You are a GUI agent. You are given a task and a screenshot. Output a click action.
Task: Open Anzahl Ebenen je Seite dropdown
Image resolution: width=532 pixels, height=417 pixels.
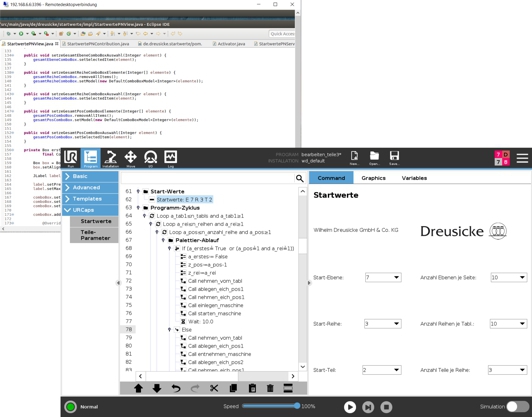(x=509, y=278)
